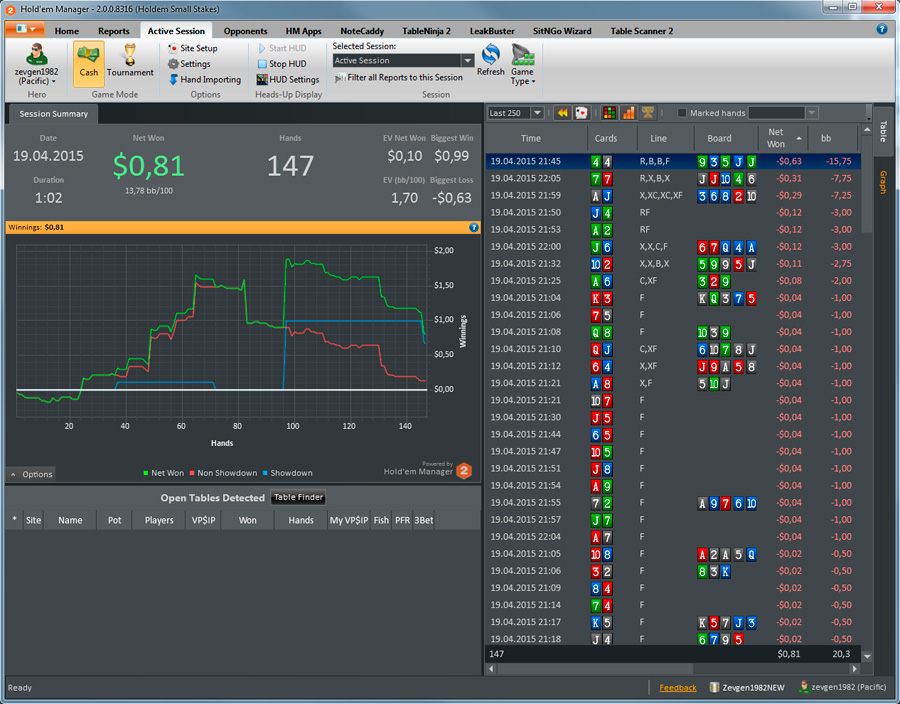900x704 pixels.
Task: Click the zevgen1982 (Pacific) status bar hero icon
Action: click(x=804, y=687)
